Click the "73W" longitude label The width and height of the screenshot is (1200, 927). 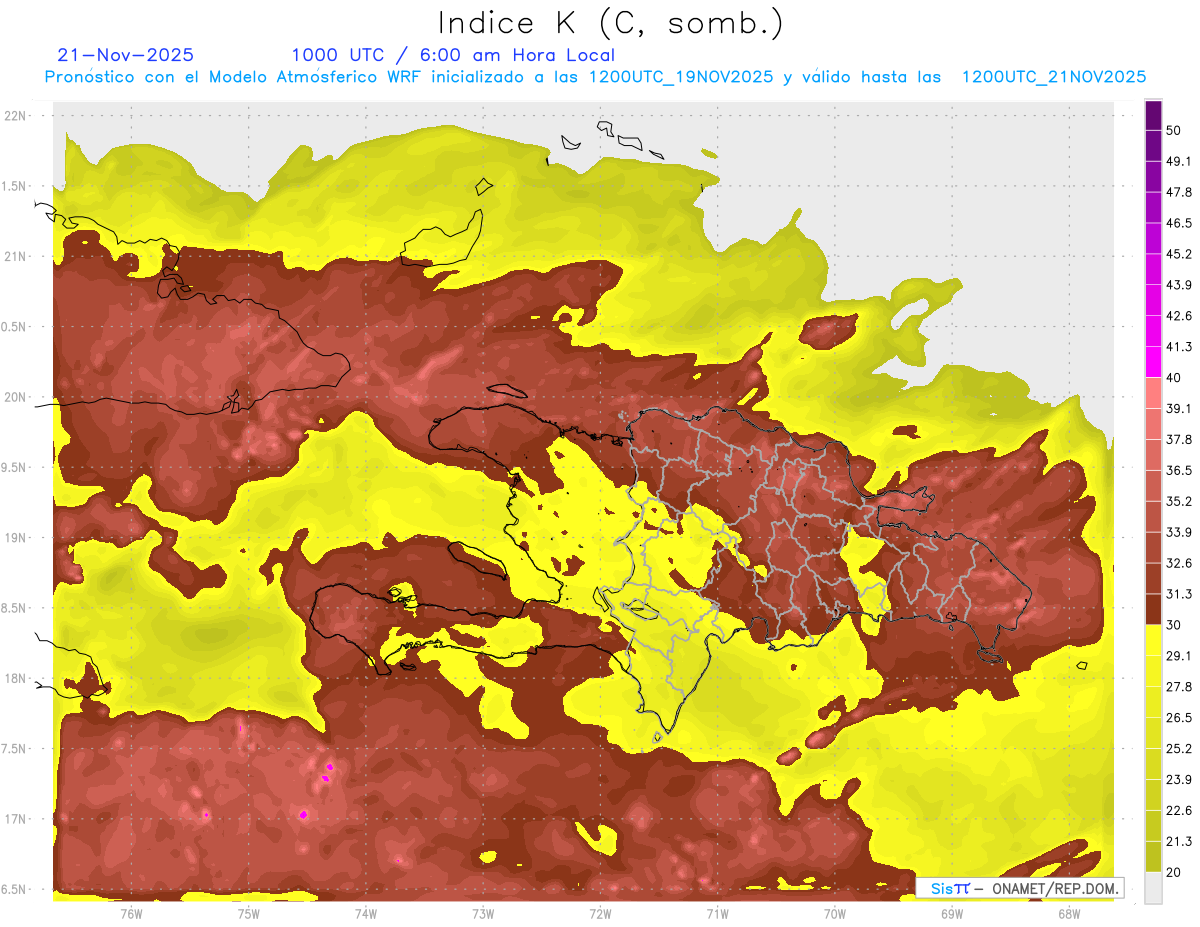483,912
